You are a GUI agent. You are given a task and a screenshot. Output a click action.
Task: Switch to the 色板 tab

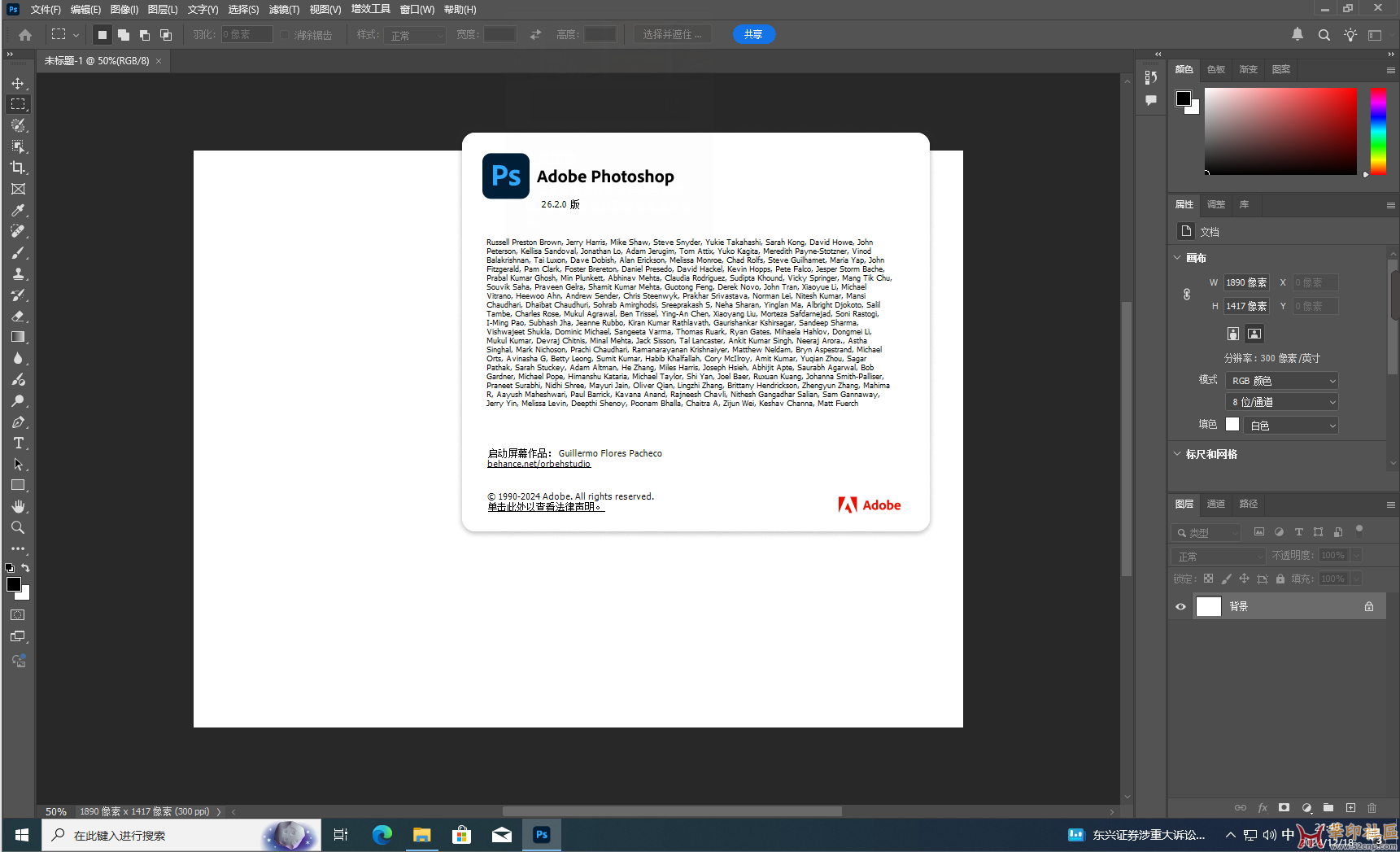coord(1216,69)
